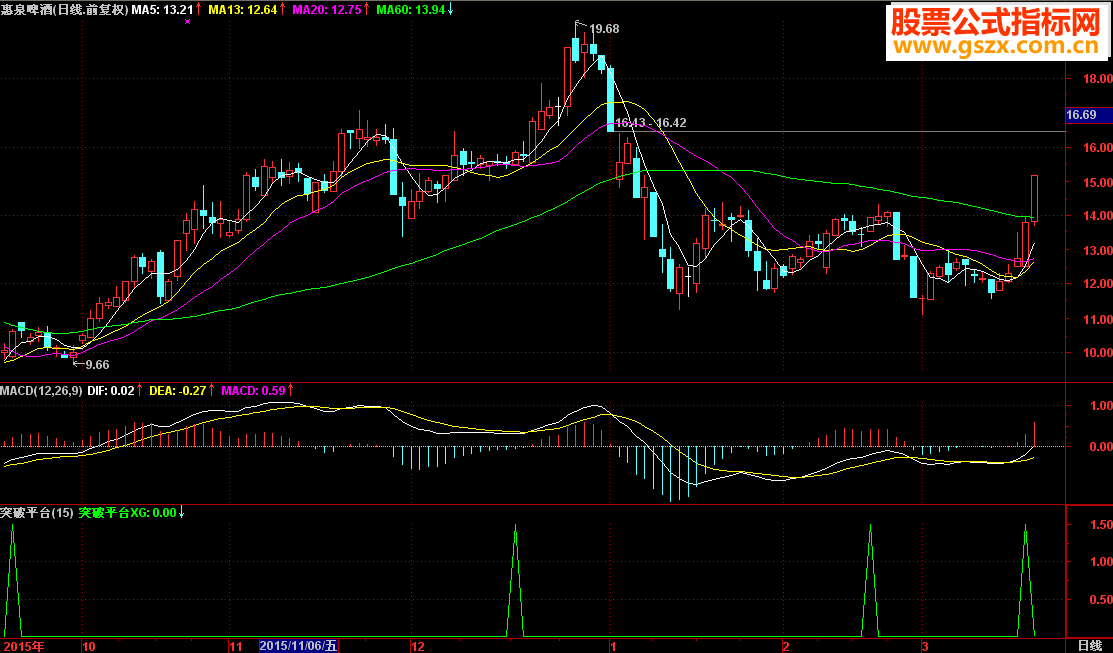Click the 2015年 label on the time axis

tap(22, 646)
